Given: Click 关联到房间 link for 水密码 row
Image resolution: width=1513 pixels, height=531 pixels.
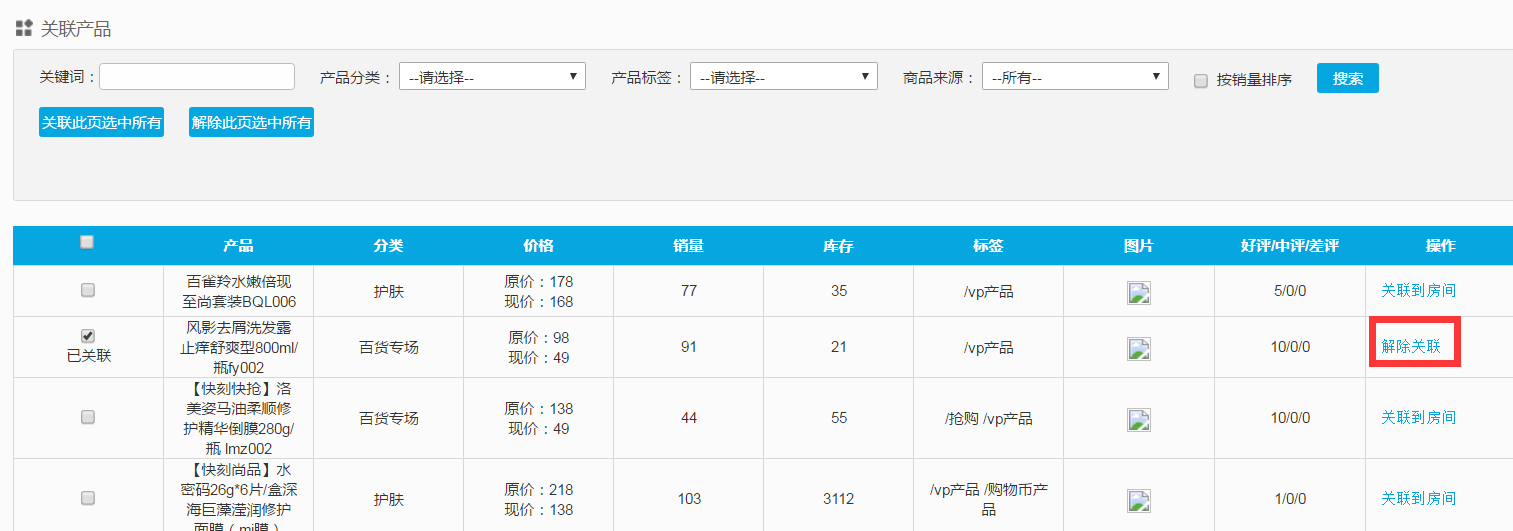Looking at the screenshot, I should (1418, 499).
